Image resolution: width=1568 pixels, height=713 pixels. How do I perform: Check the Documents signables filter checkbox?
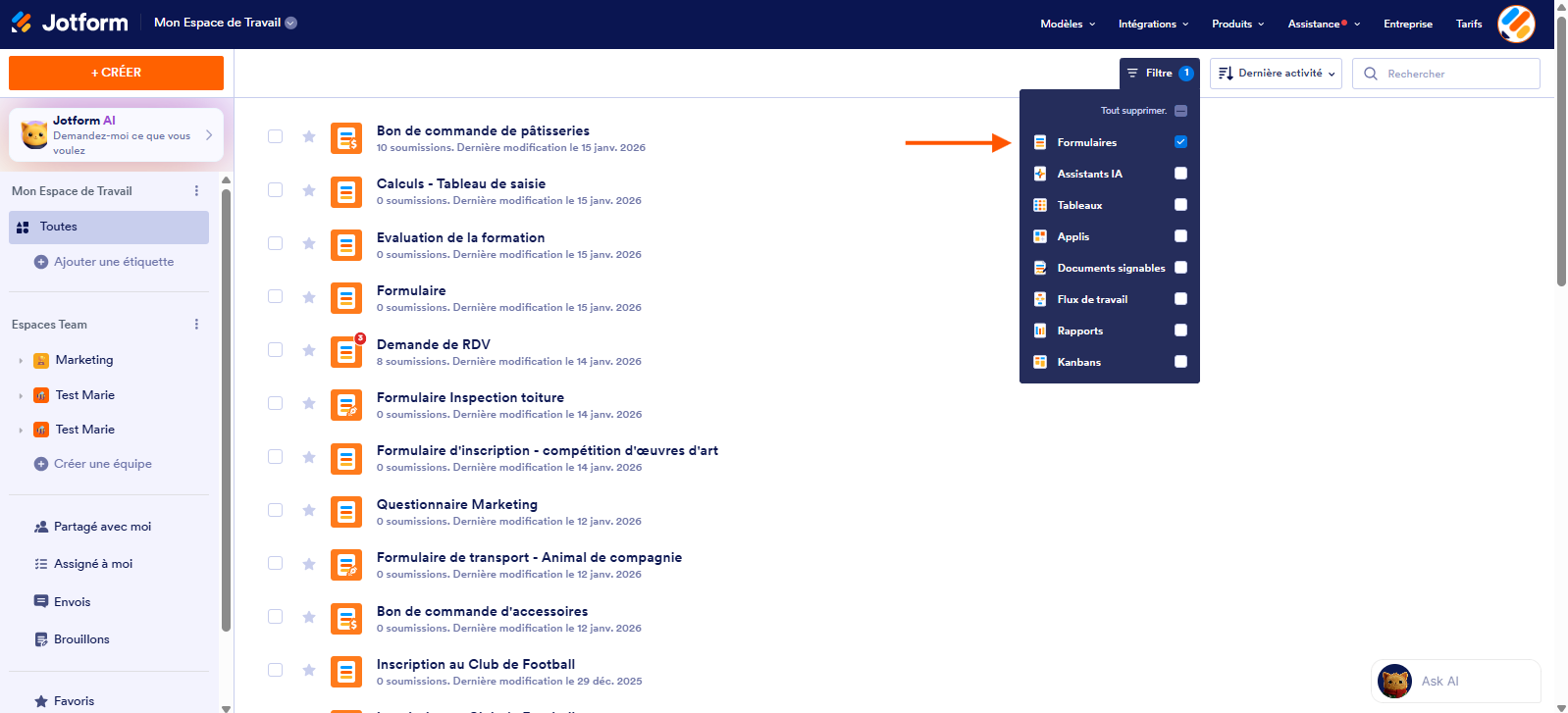tap(1180, 268)
